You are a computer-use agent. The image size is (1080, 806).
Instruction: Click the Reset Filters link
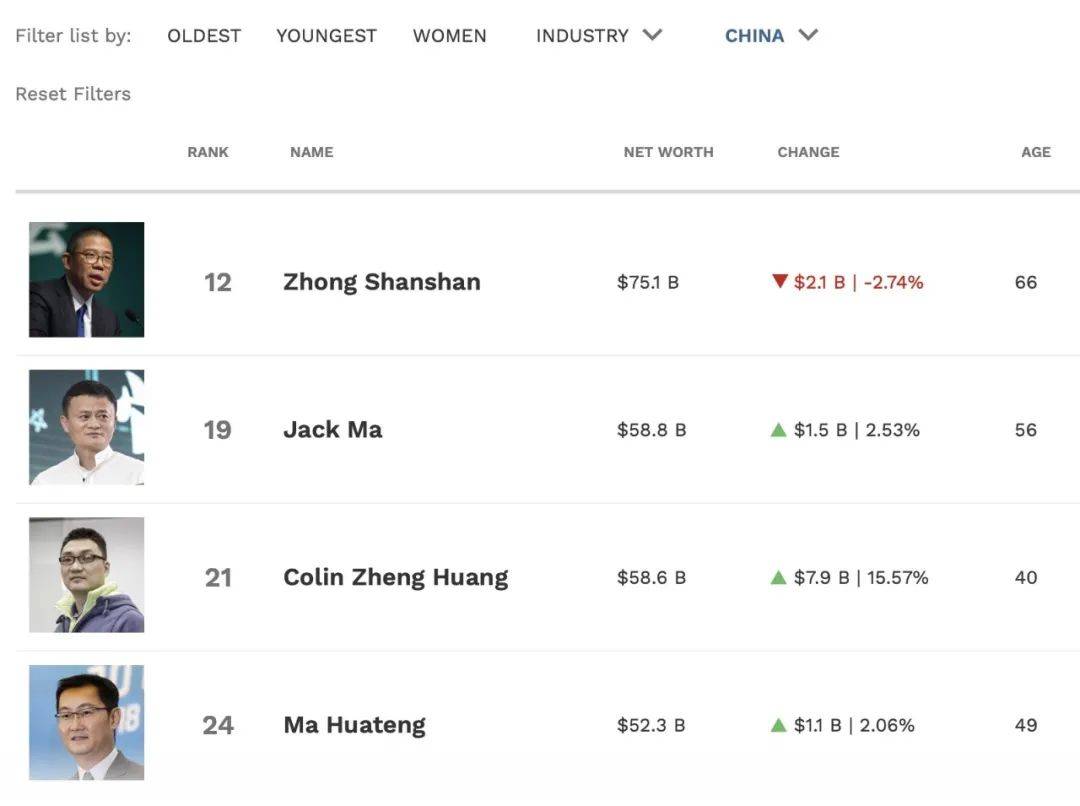pyautogui.click(x=73, y=94)
